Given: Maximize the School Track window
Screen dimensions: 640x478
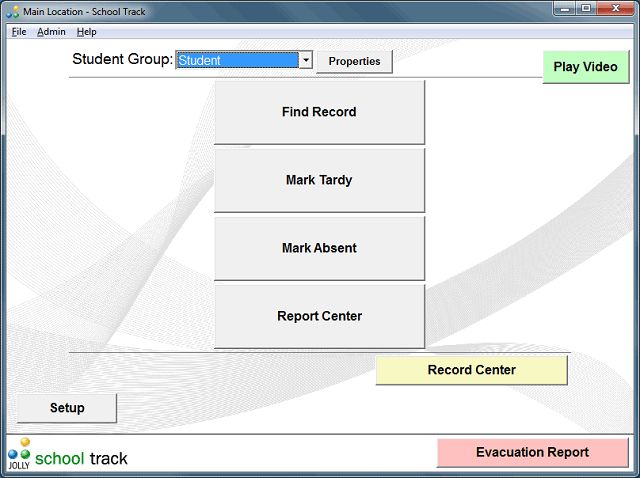Looking at the screenshot, I should click(586, 8).
